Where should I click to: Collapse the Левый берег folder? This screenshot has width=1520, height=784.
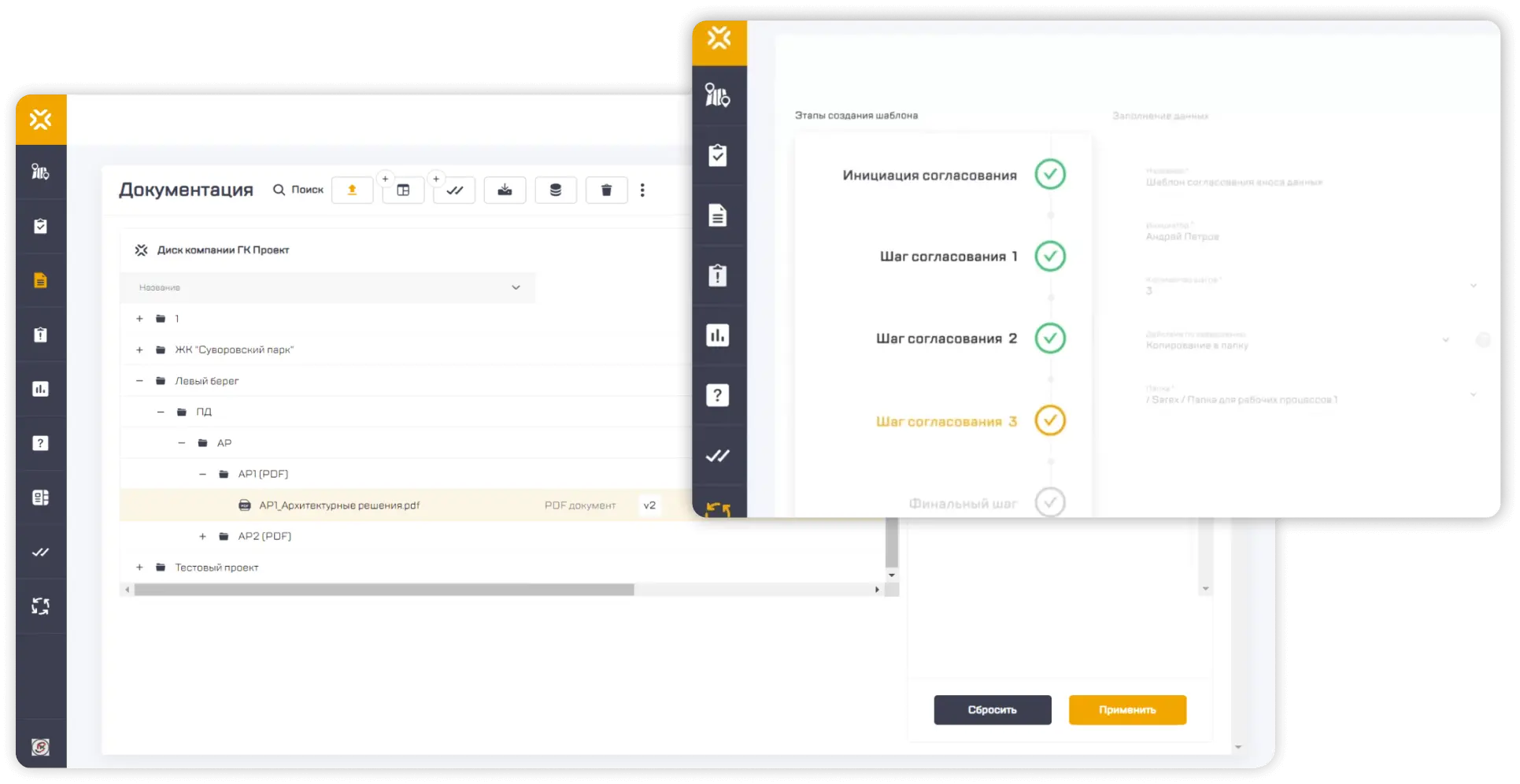pyautogui.click(x=139, y=381)
